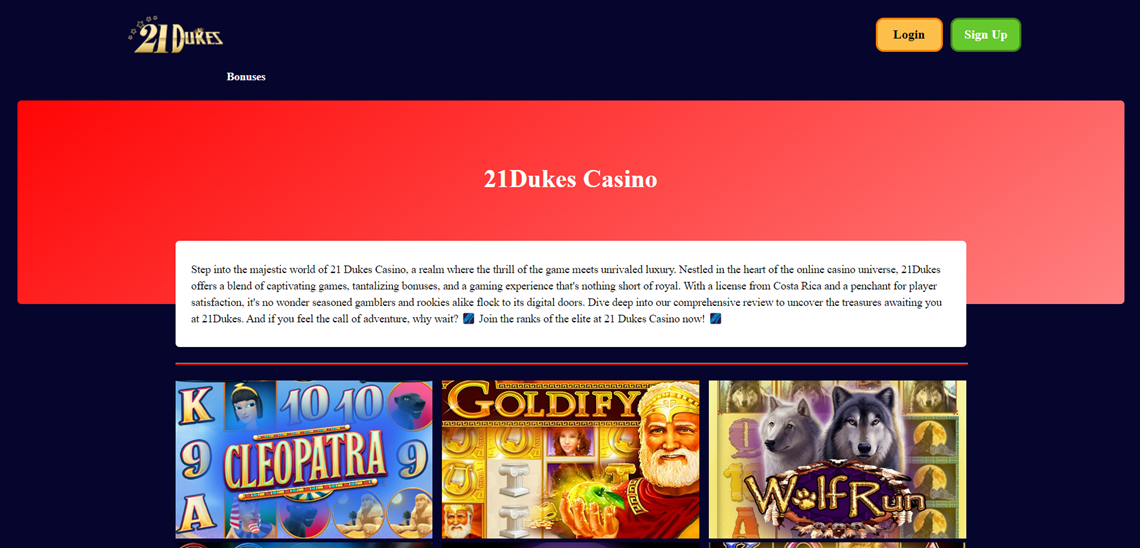Click the white wolf in Wolf Run
The width and height of the screenshot is (1140, 548).
[x=787, y=429]
